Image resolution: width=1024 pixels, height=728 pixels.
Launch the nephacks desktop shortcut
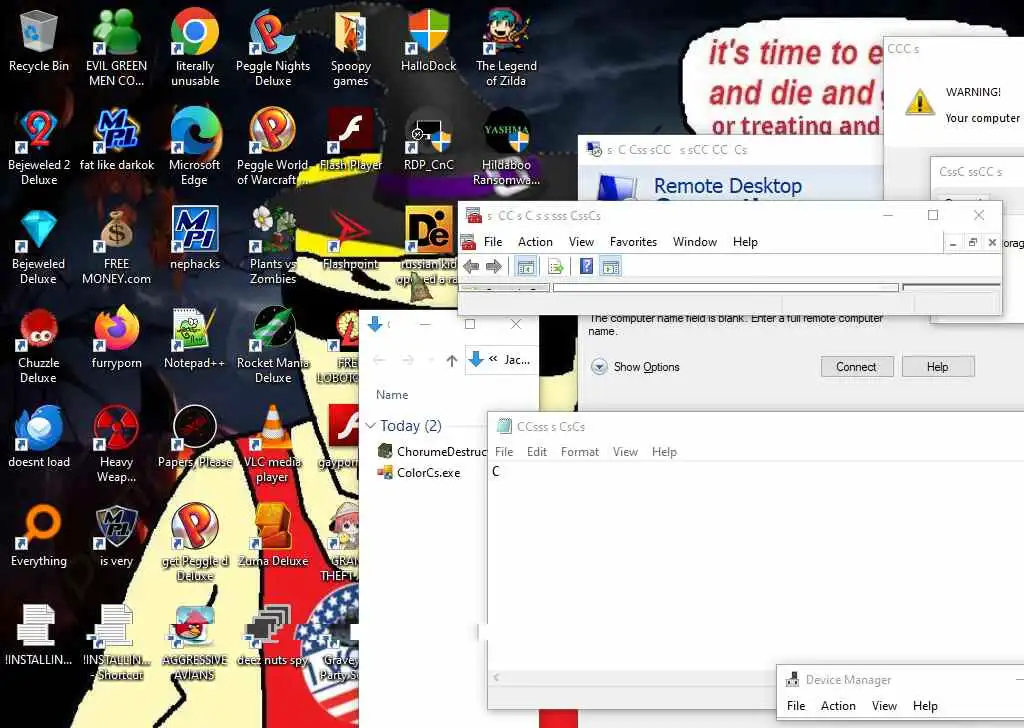(x=195, y=239)
